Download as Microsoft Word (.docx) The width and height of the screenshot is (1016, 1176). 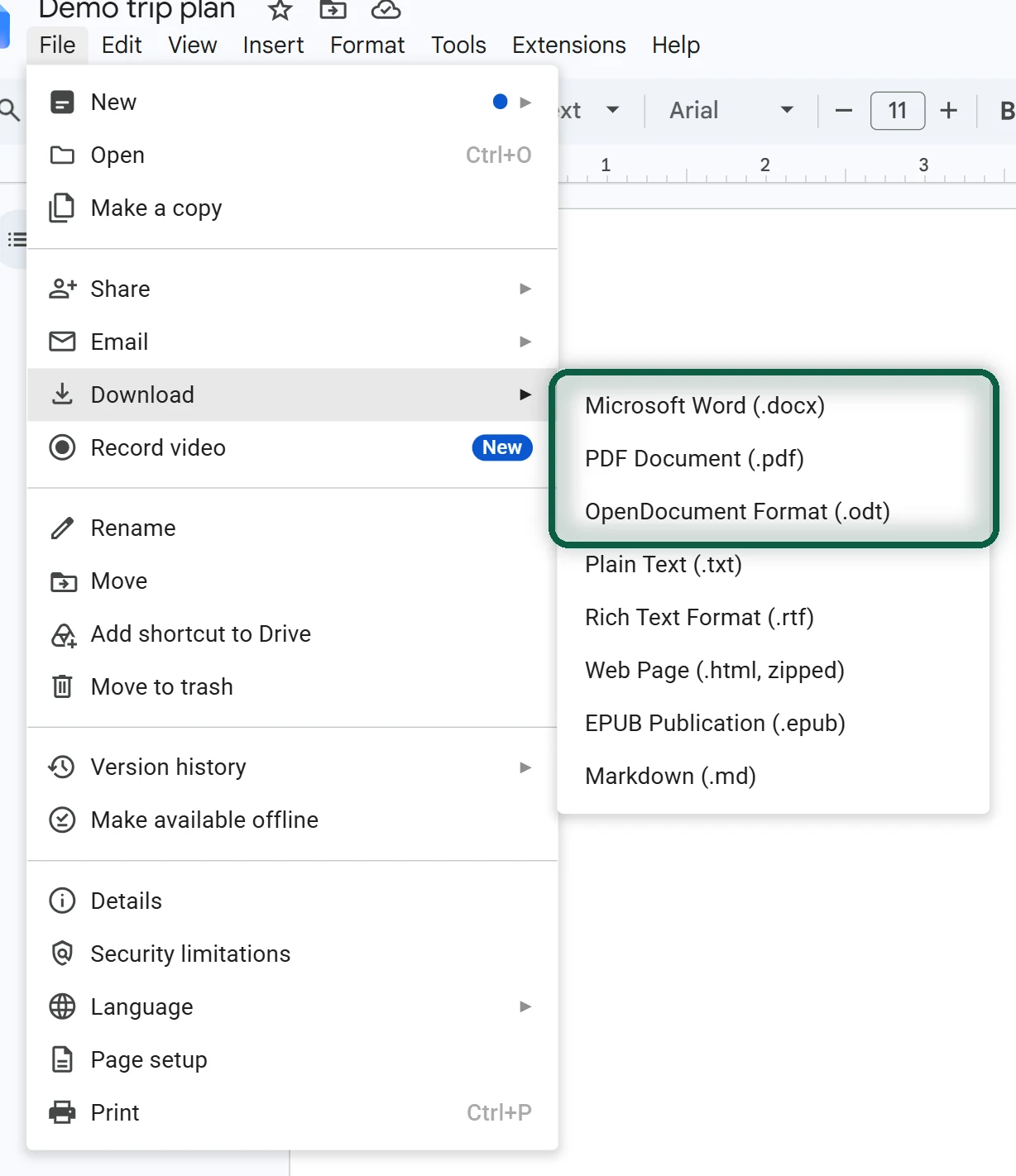773,405
